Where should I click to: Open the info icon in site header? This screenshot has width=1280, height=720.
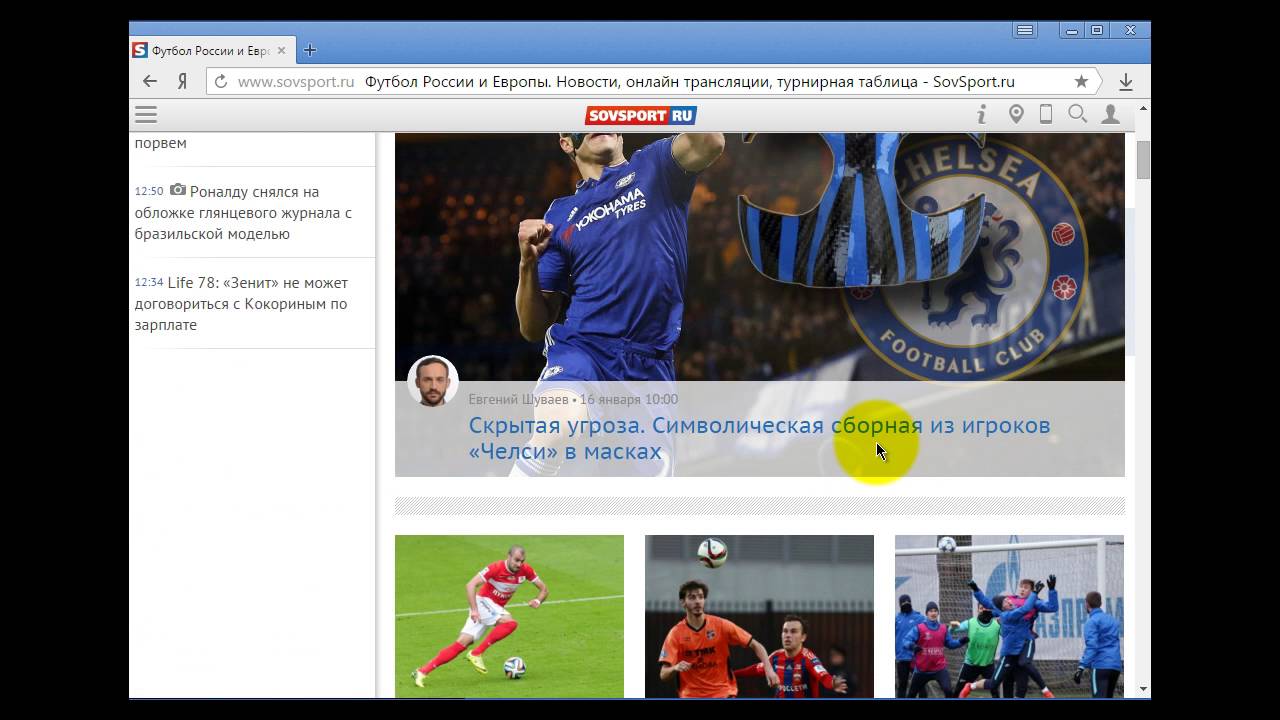[982, 114]
